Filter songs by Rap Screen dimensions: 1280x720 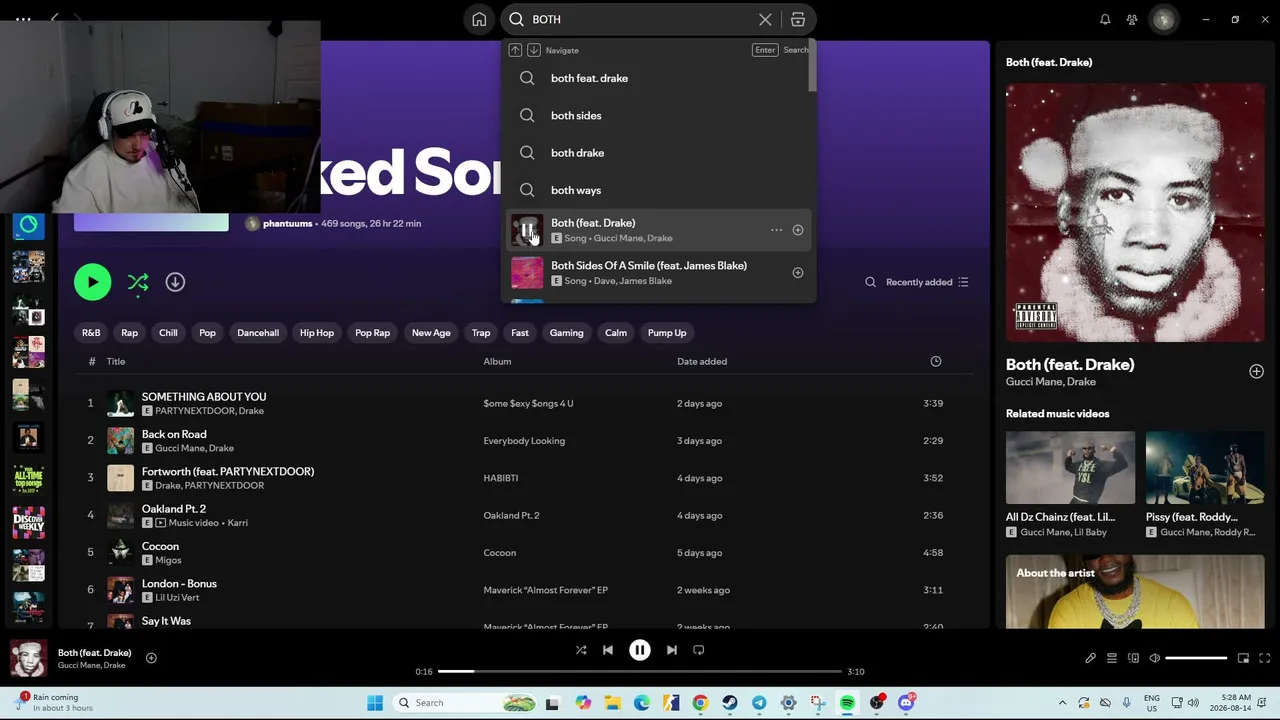[x=129, y=333]
